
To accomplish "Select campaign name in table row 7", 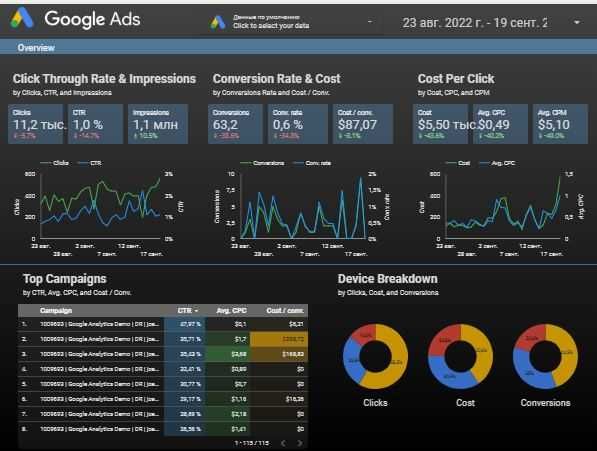I will click(100, 414).
